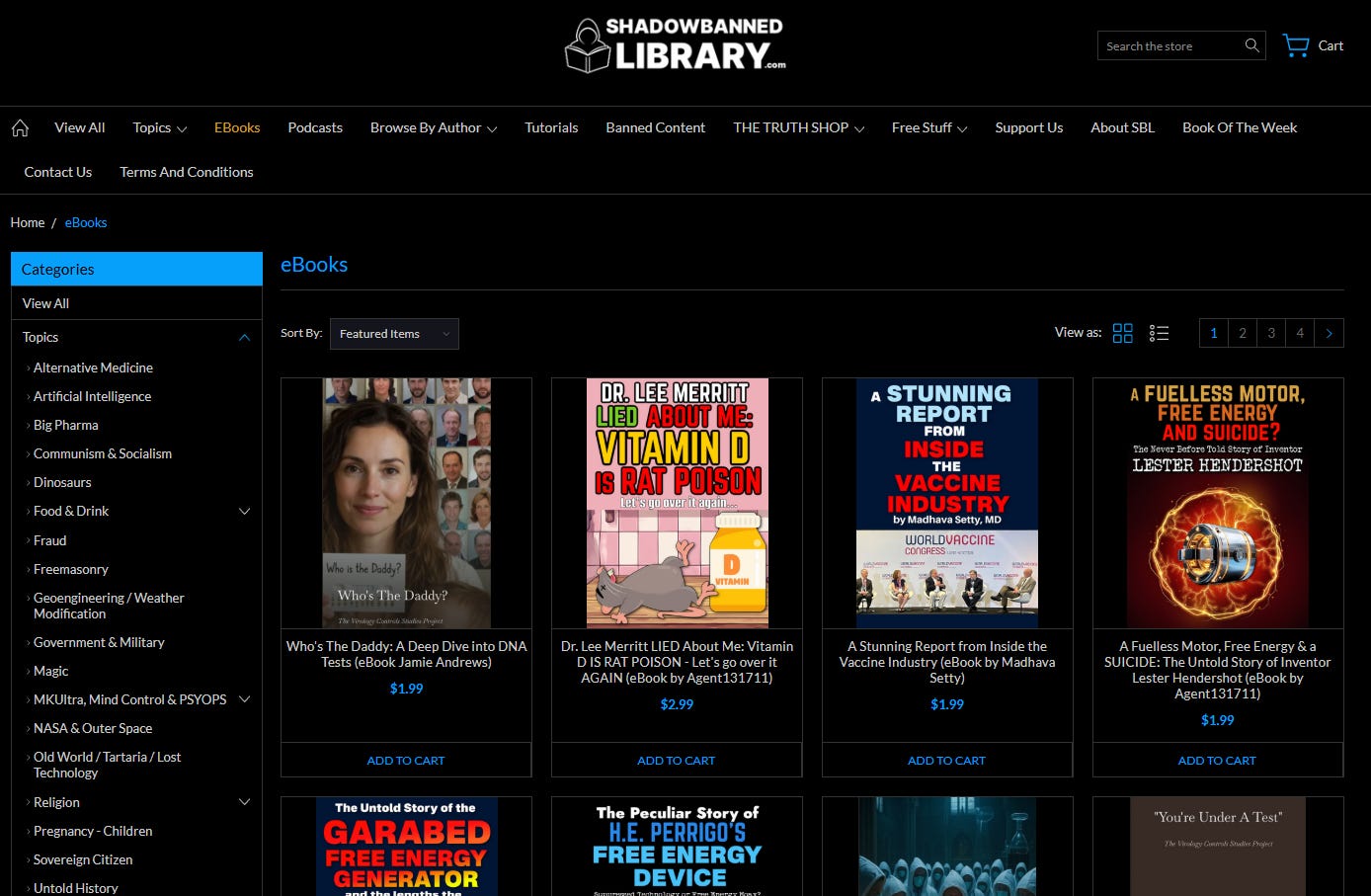Select Government & Military category

coord(99,642)
